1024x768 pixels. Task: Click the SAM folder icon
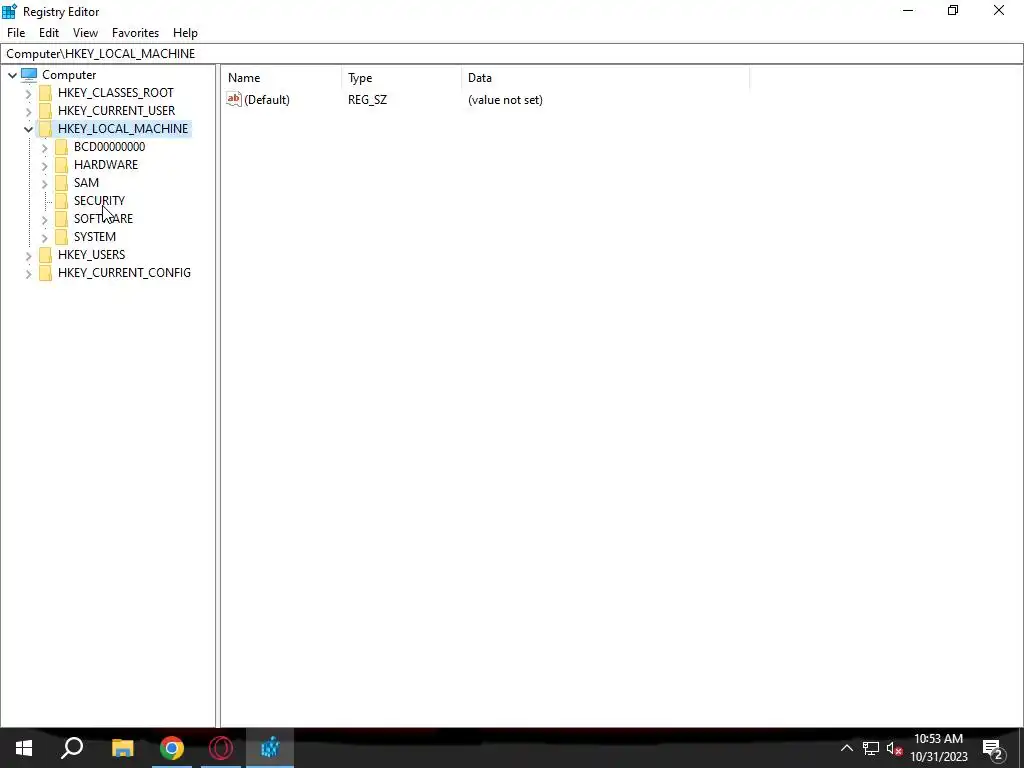61,182
